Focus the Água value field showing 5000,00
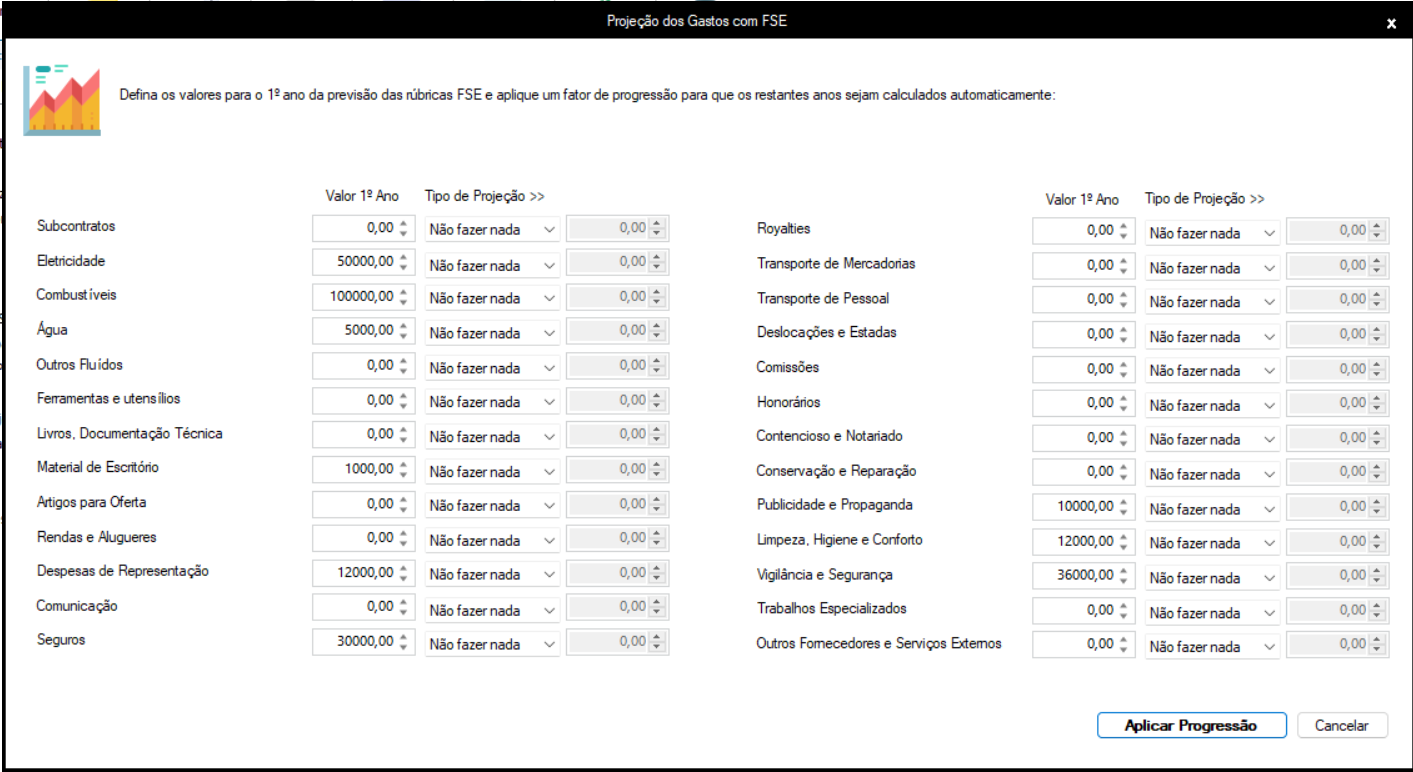The width and height of the screenshot is (1413, 772). click(x=363, y=331)
